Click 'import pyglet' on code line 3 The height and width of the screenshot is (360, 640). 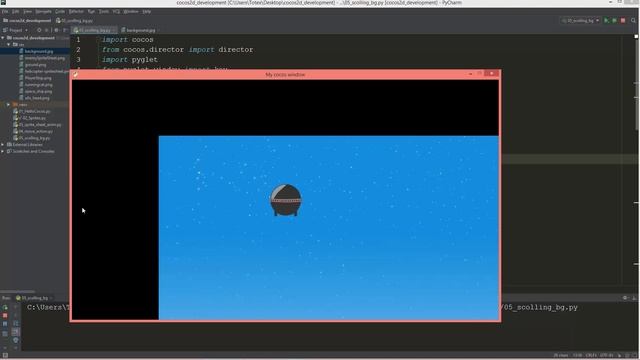coord(130,60)
